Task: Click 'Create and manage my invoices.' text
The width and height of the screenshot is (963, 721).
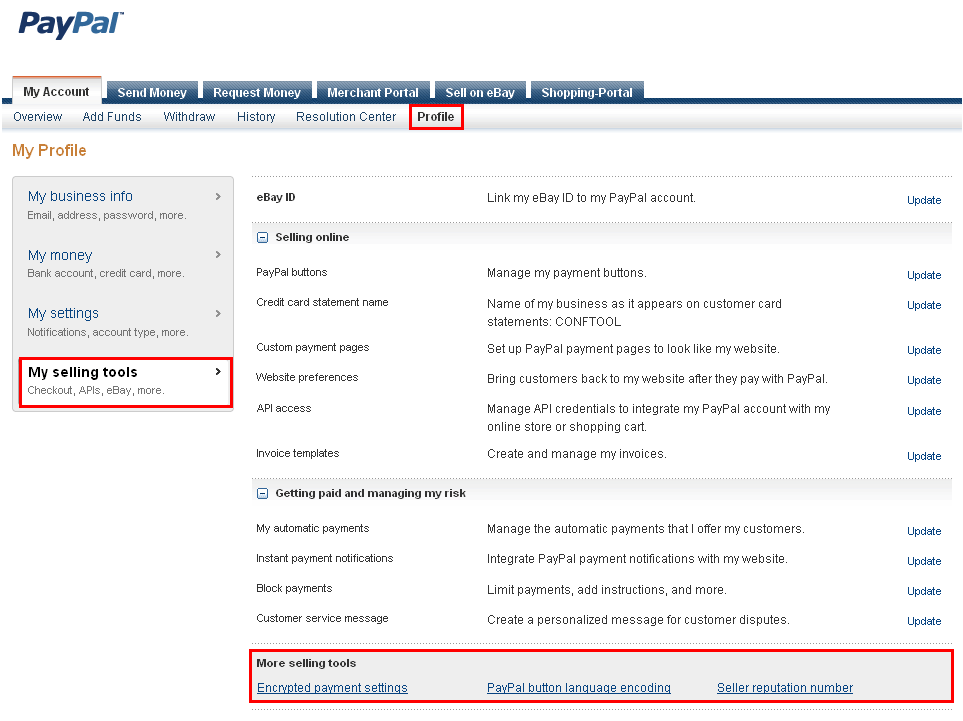Action: point(577,454)
